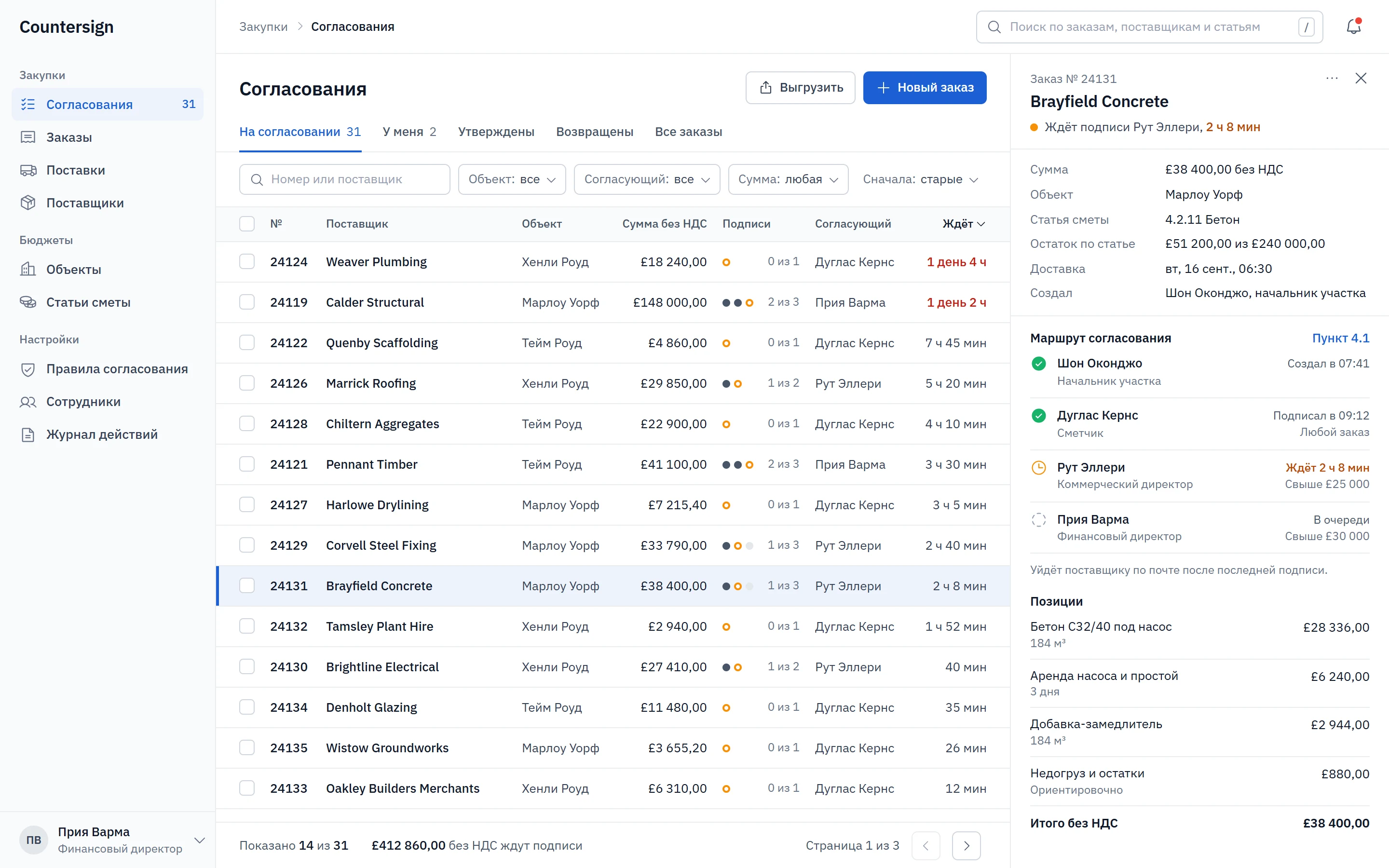Click the Журнал действий document icon
The width and height of the screenshot is (1389, 868).
[x=28, y=434]
